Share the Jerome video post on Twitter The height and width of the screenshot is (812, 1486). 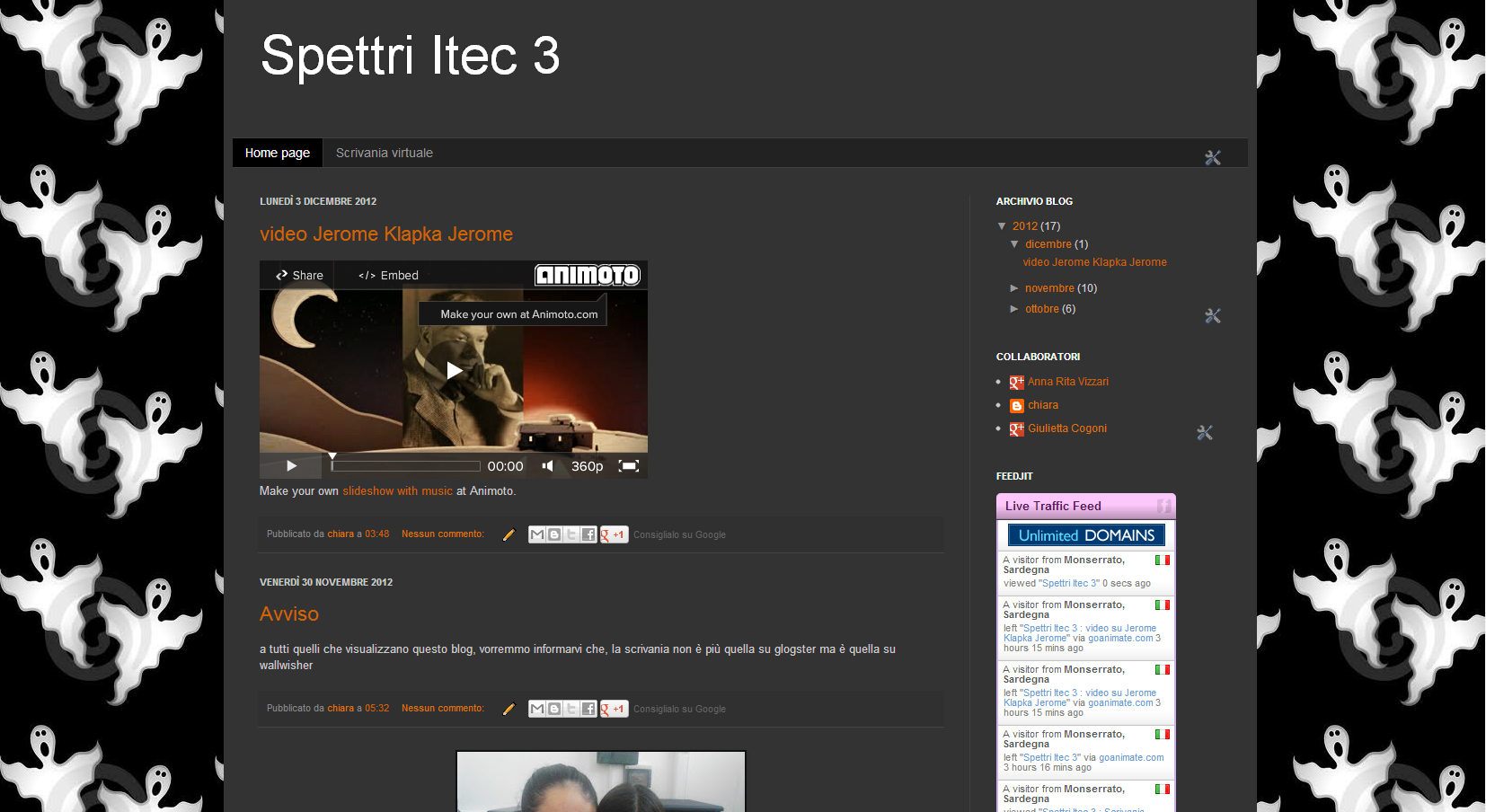click(x=571, y=534)
